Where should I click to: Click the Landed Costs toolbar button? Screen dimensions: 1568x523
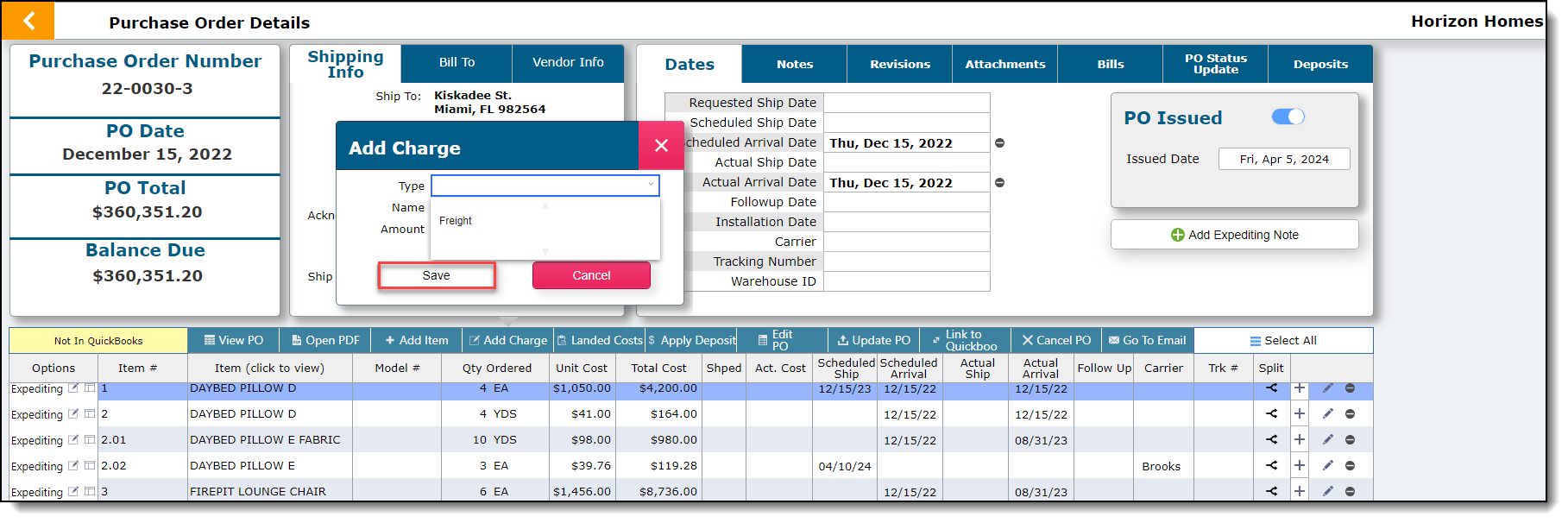coord(599,340)
